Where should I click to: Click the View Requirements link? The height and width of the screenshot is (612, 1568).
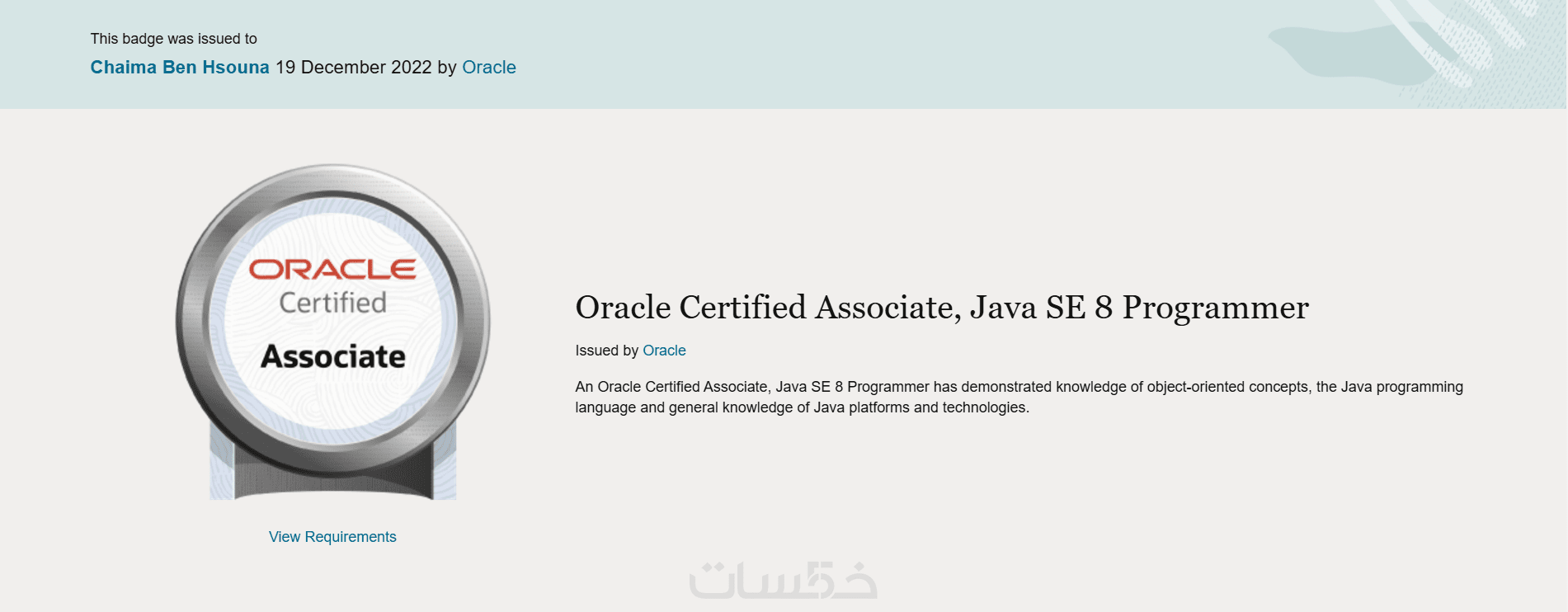pyautogui.click(x=332, y=537)
